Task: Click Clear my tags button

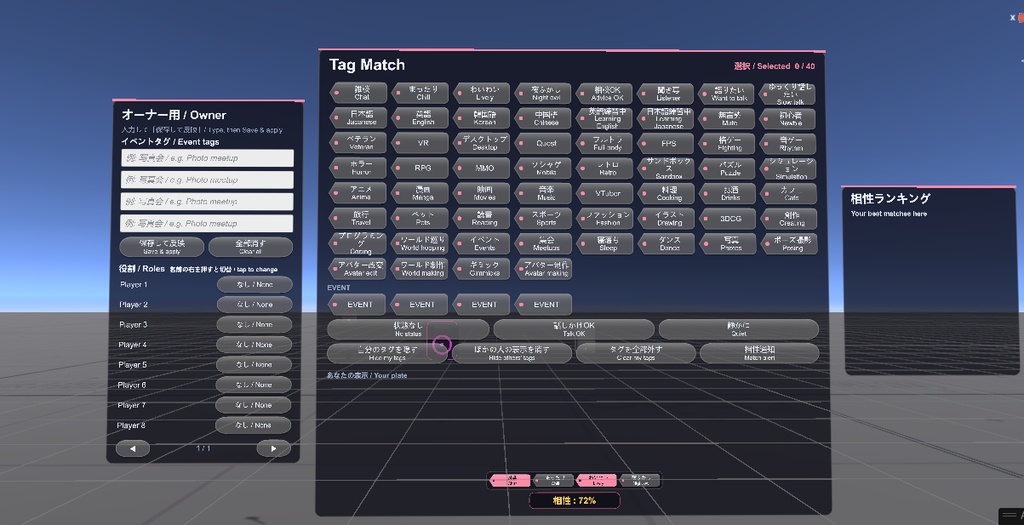Action: coord(635,353)
